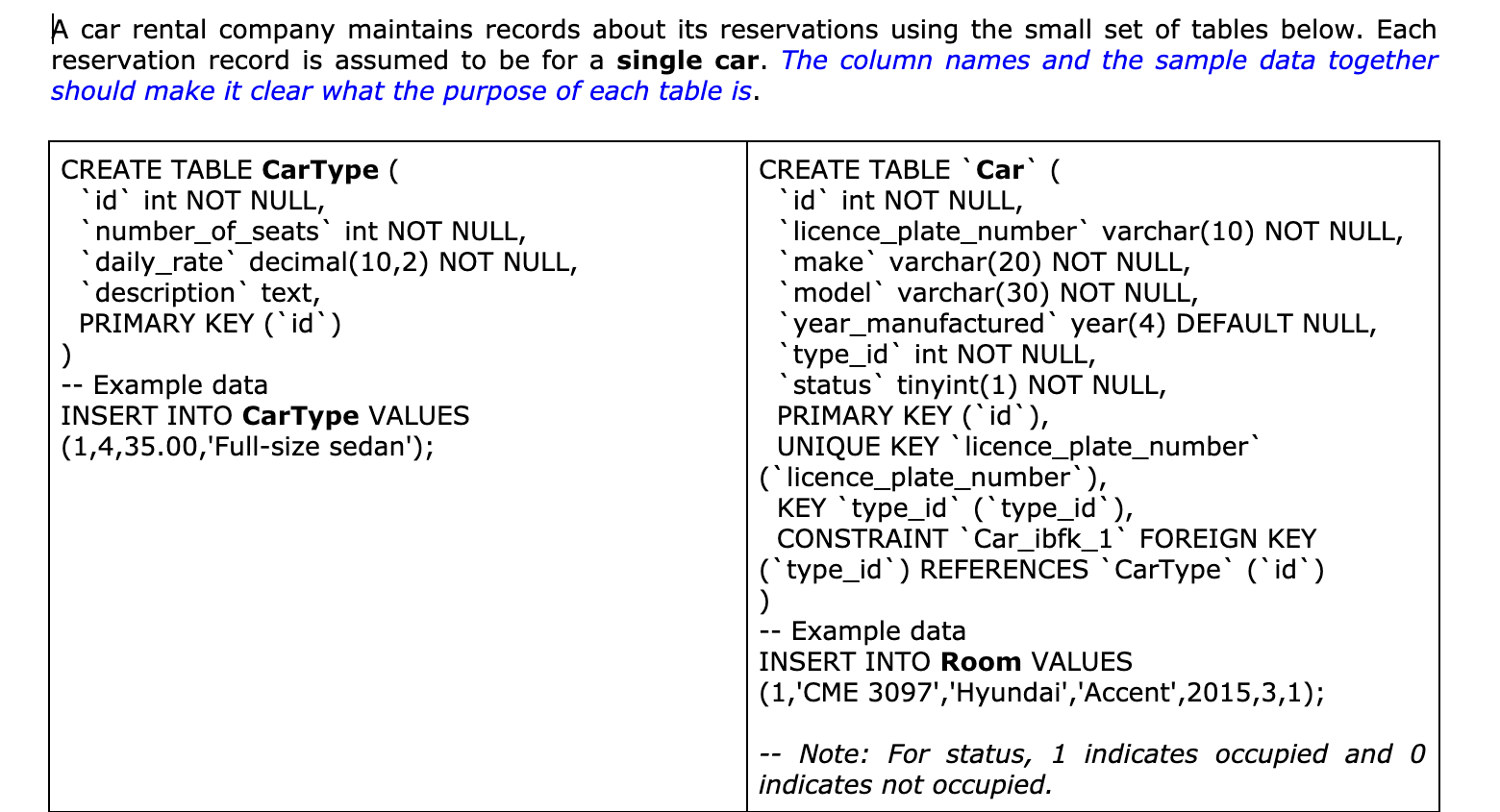The image size is (1500, 812).
Task: Click the `number_of_seats` int NOT NULL line
Action: pos(304,232)
